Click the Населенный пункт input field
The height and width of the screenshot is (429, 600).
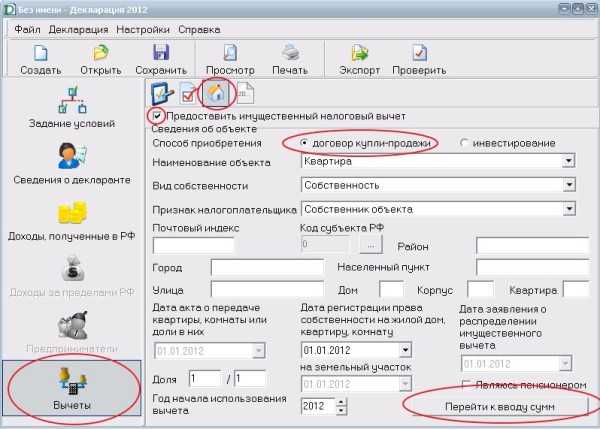(533, 268)
